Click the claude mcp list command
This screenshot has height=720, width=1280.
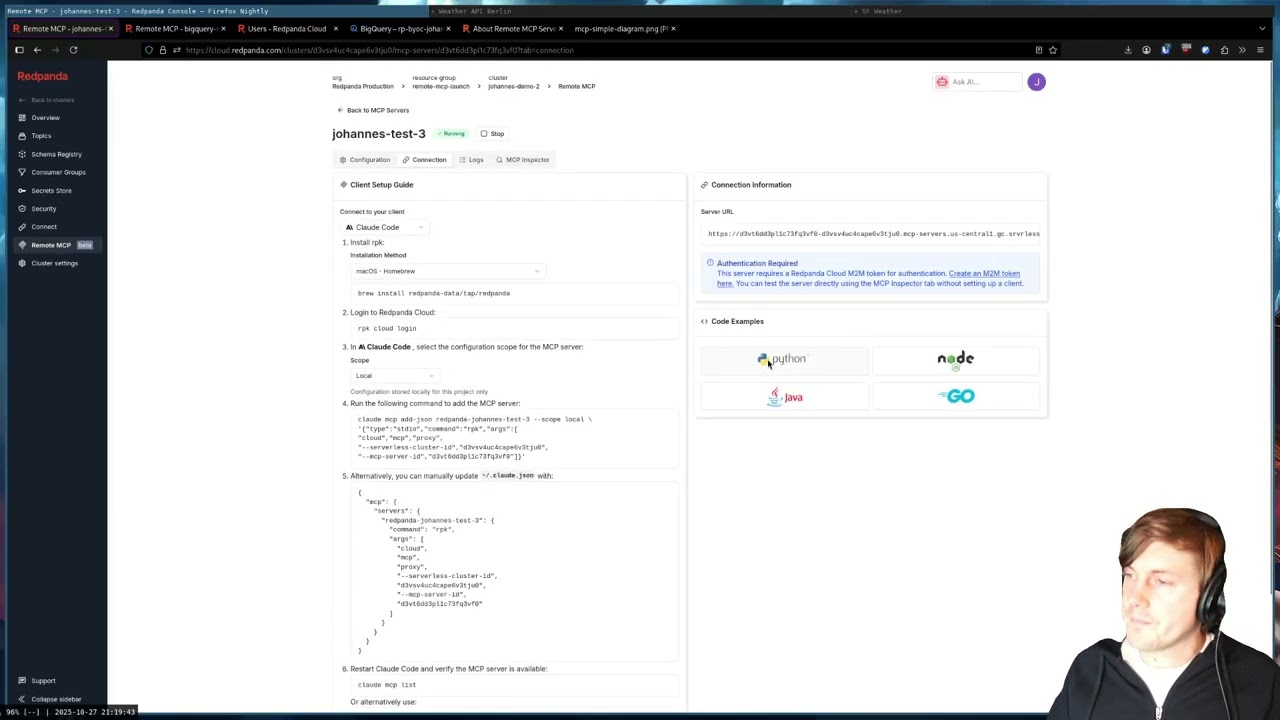(515, 685)
